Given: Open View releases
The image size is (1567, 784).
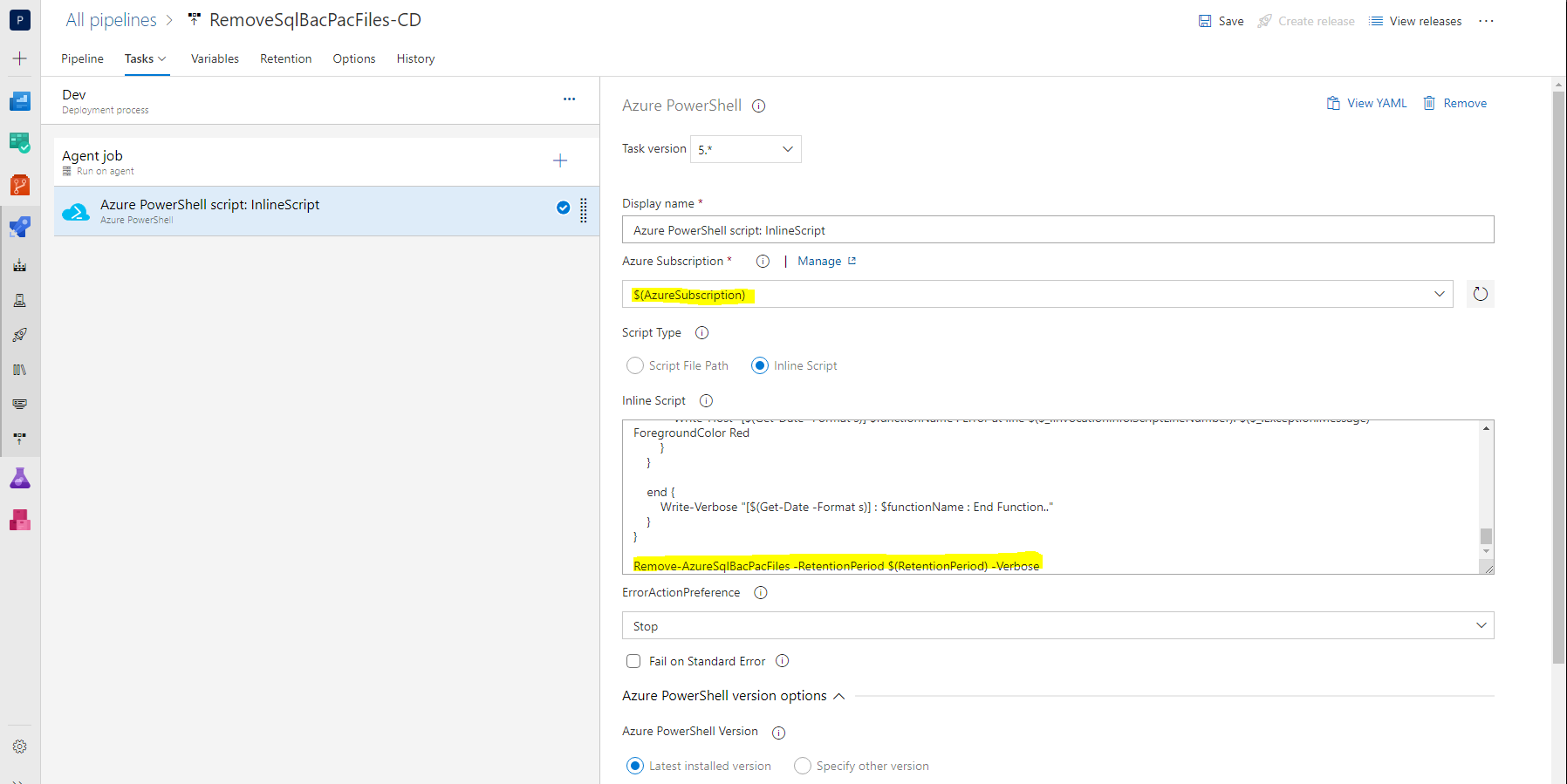Looking at the screenshot, I should [x=1415, y=21].
